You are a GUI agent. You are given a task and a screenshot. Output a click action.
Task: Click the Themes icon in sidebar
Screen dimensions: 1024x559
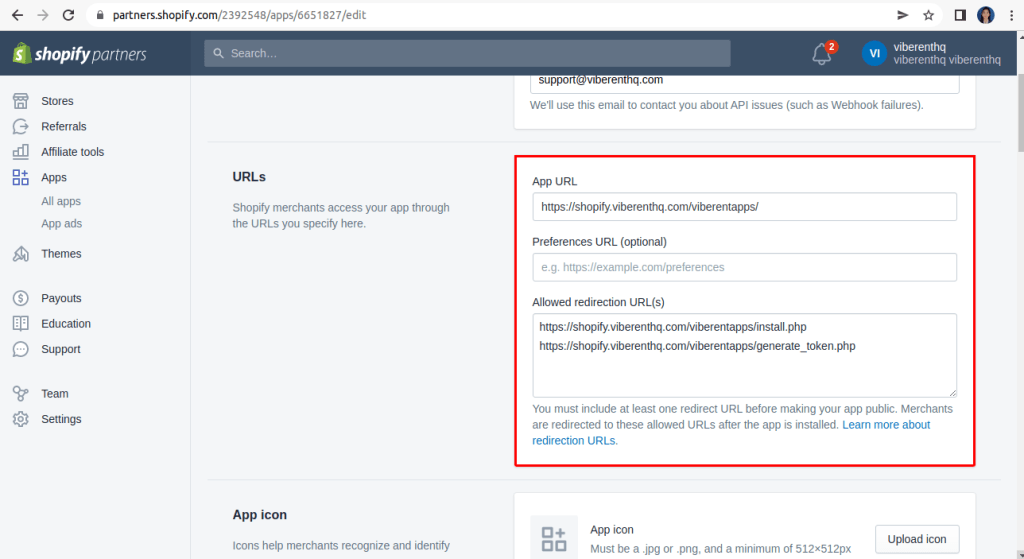[21, 254]
